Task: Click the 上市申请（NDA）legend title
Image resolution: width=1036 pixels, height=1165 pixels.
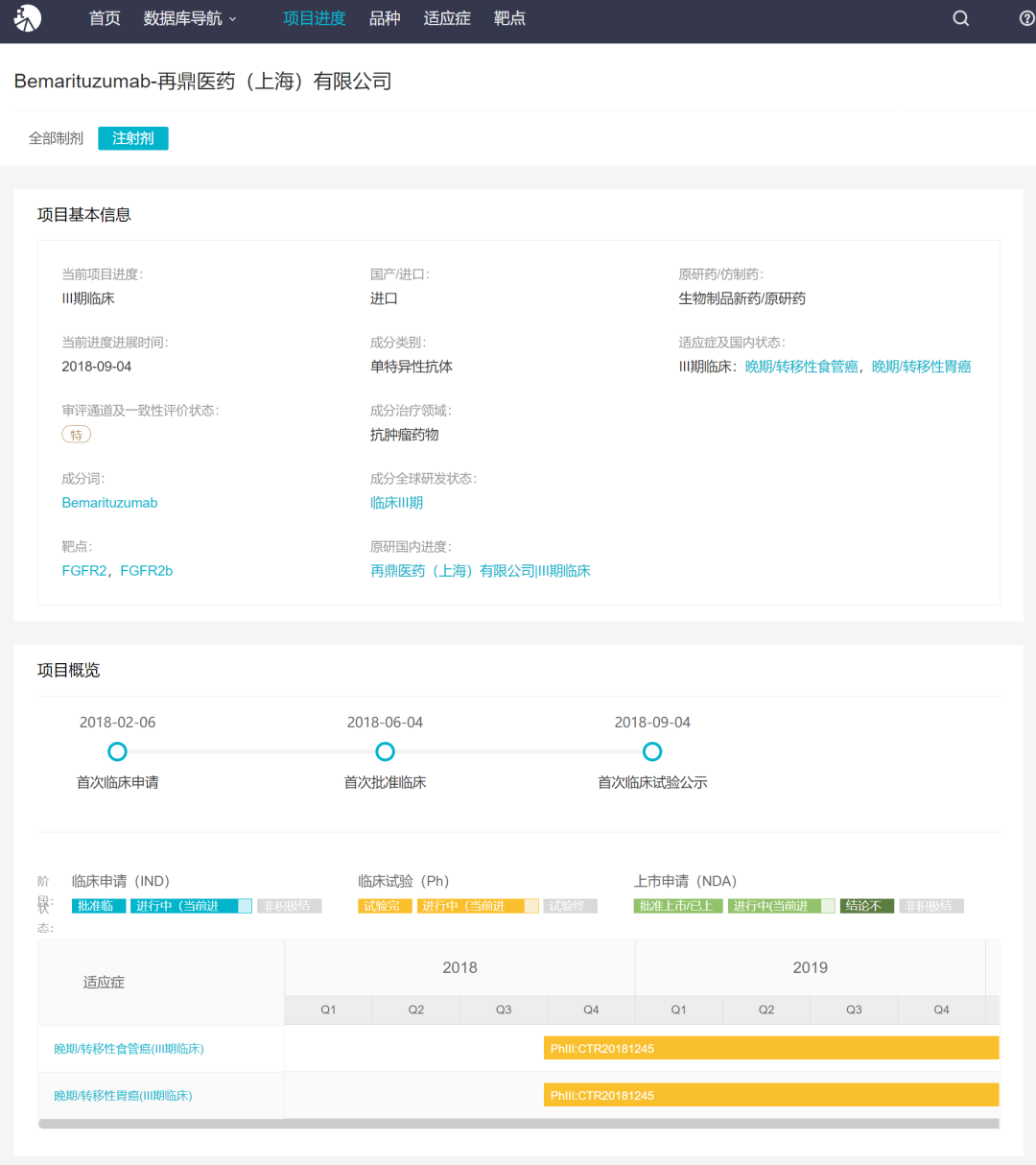Action: pos(686,881)
